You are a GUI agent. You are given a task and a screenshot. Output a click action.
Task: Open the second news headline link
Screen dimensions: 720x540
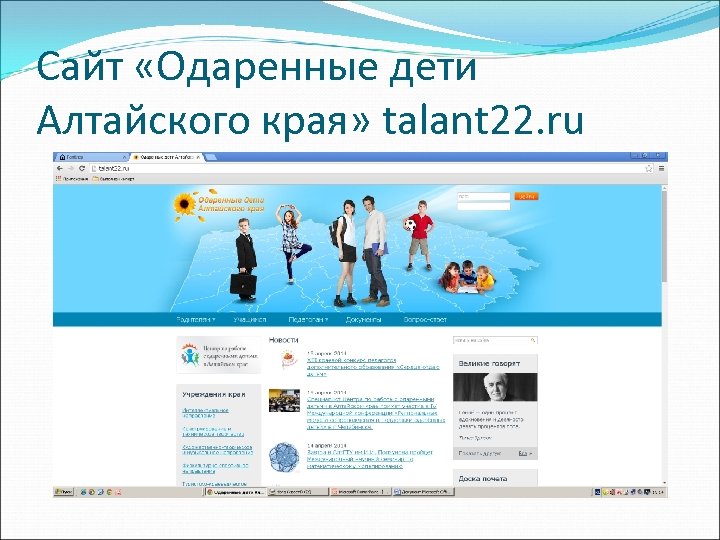376,413
